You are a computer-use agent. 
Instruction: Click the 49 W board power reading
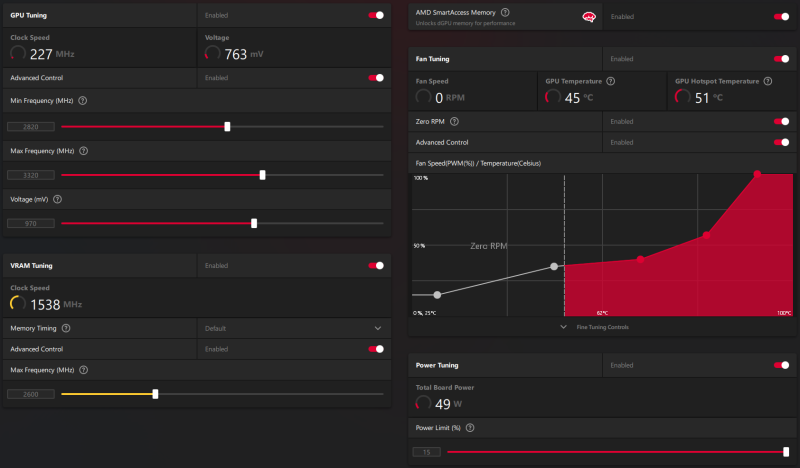(448, 404)
